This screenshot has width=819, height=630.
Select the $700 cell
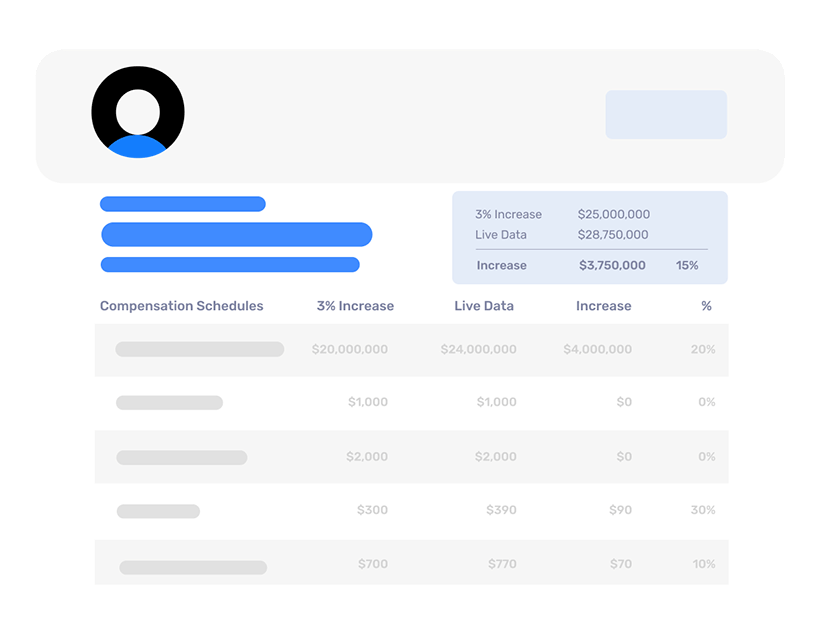(372, 564)
